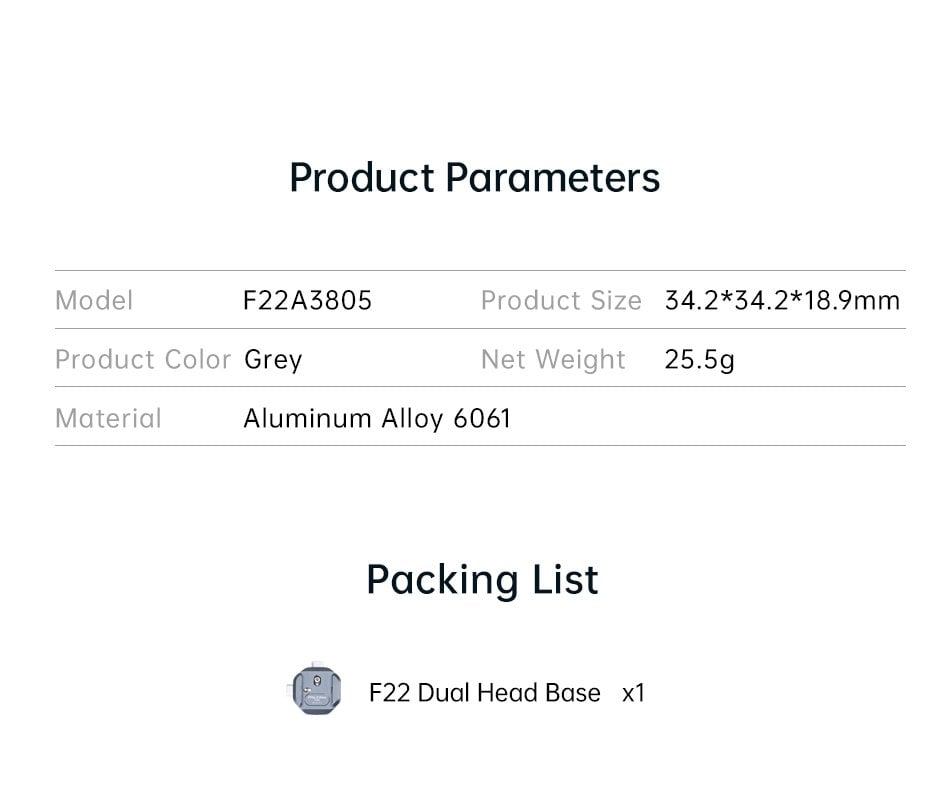Click the word Weight in Net Weight

pyautogui.click(x=581, y=359)
